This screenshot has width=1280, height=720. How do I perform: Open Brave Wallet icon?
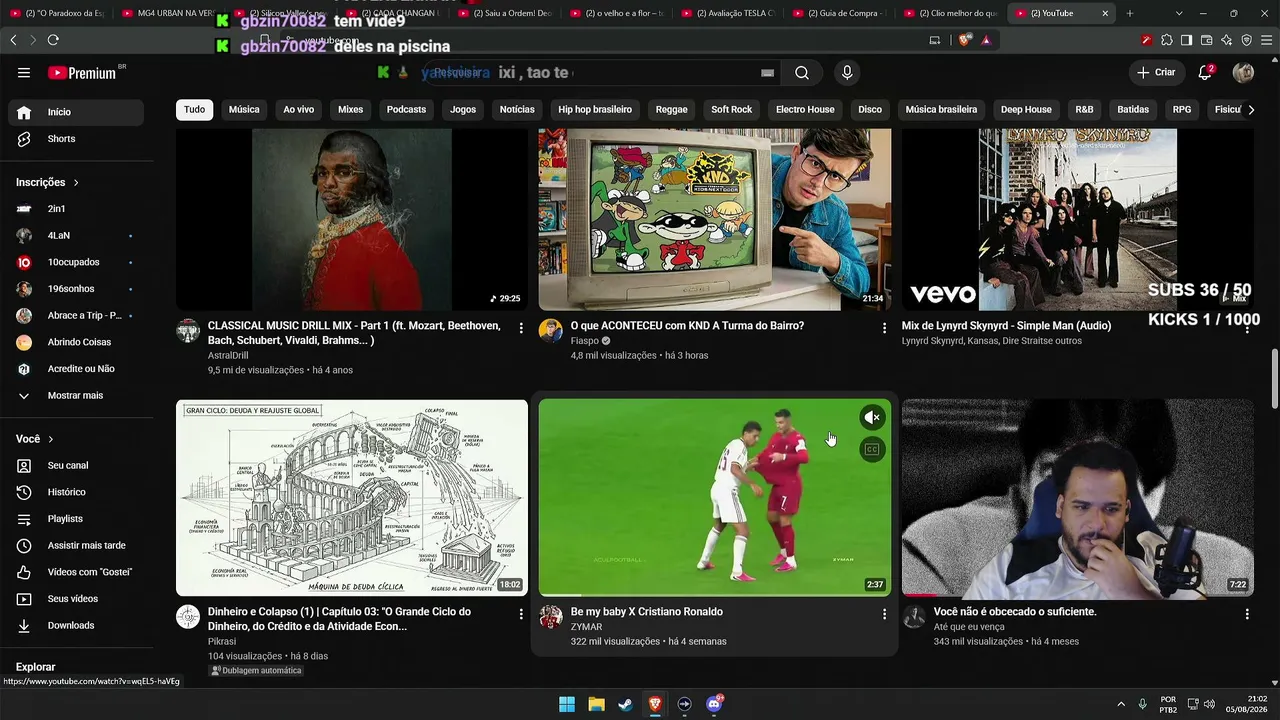click(x=1207, y=40)
